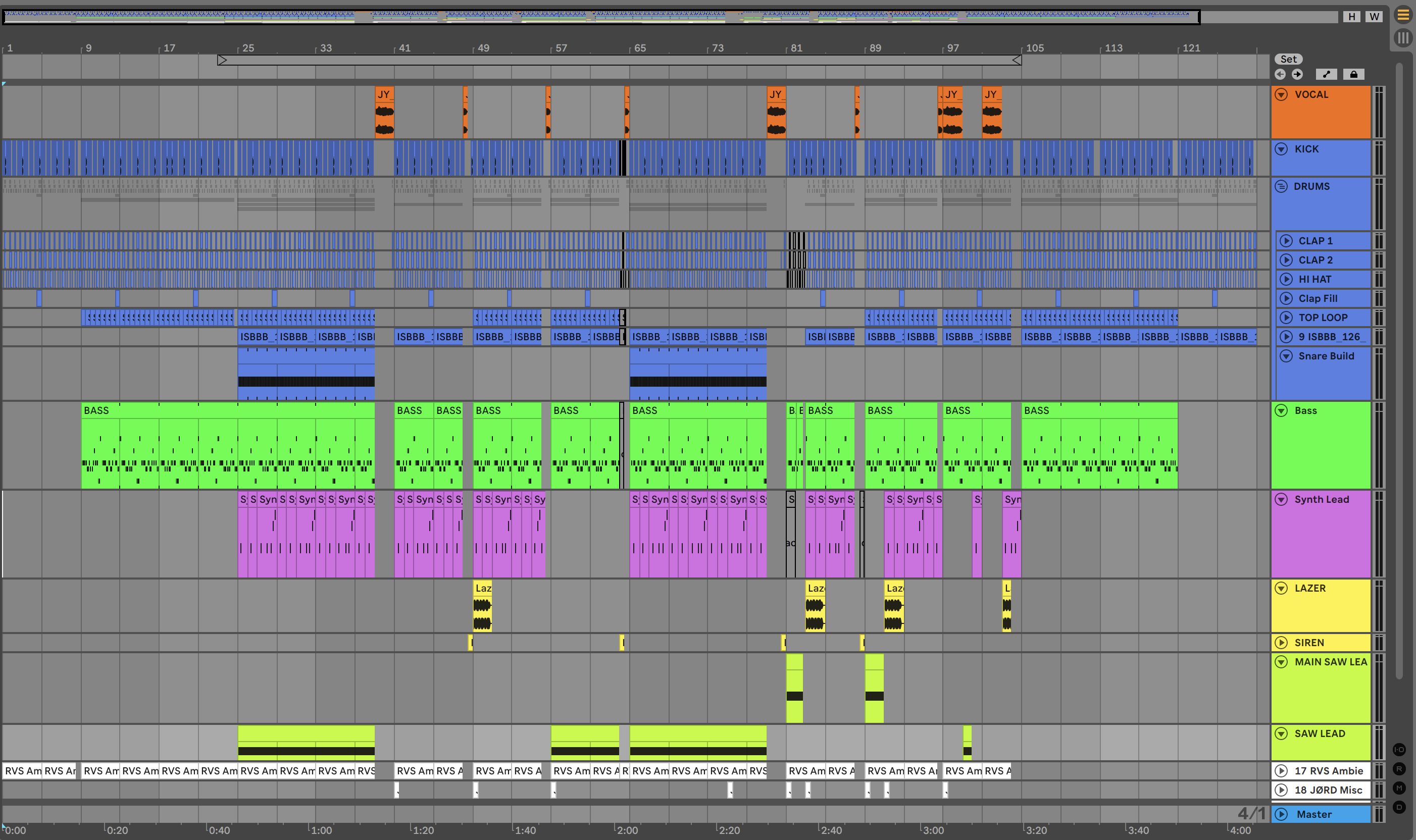Screen dimensions: 1416x840
Task: Unfold the TOP LOOP track
Action: [1286, 318]
